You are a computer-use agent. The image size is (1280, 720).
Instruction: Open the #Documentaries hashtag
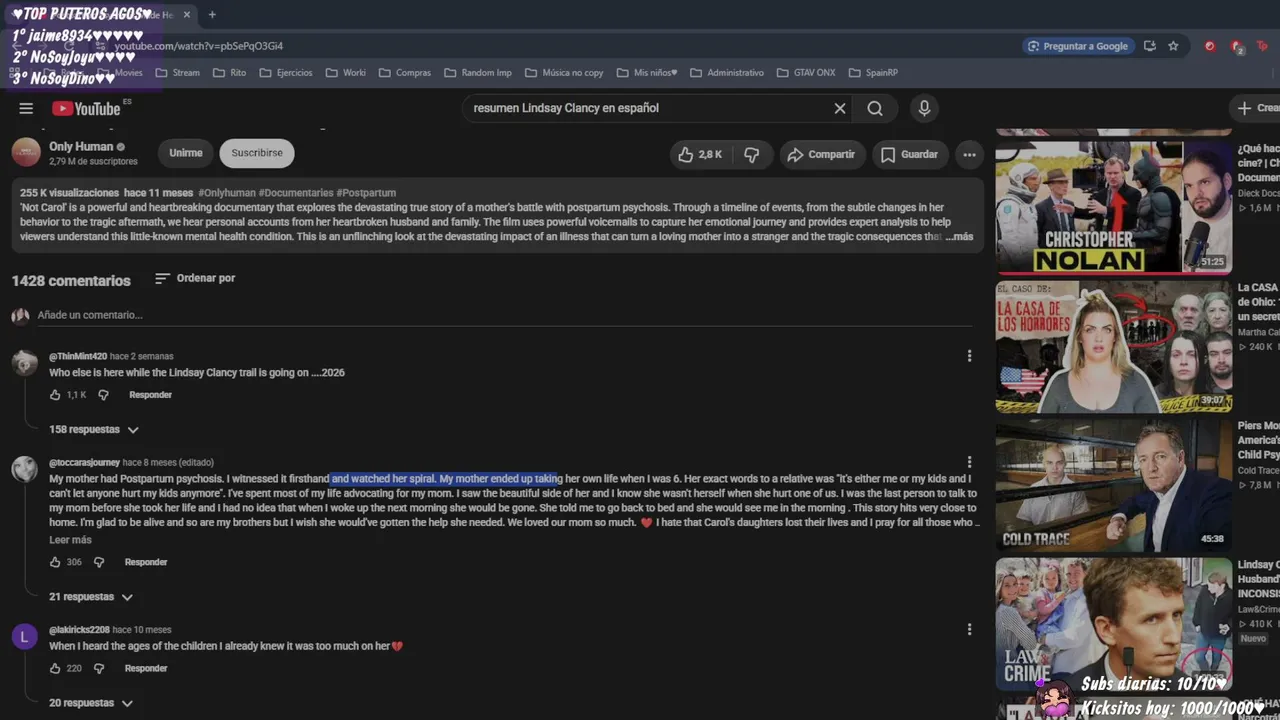(x=296, y=193)
